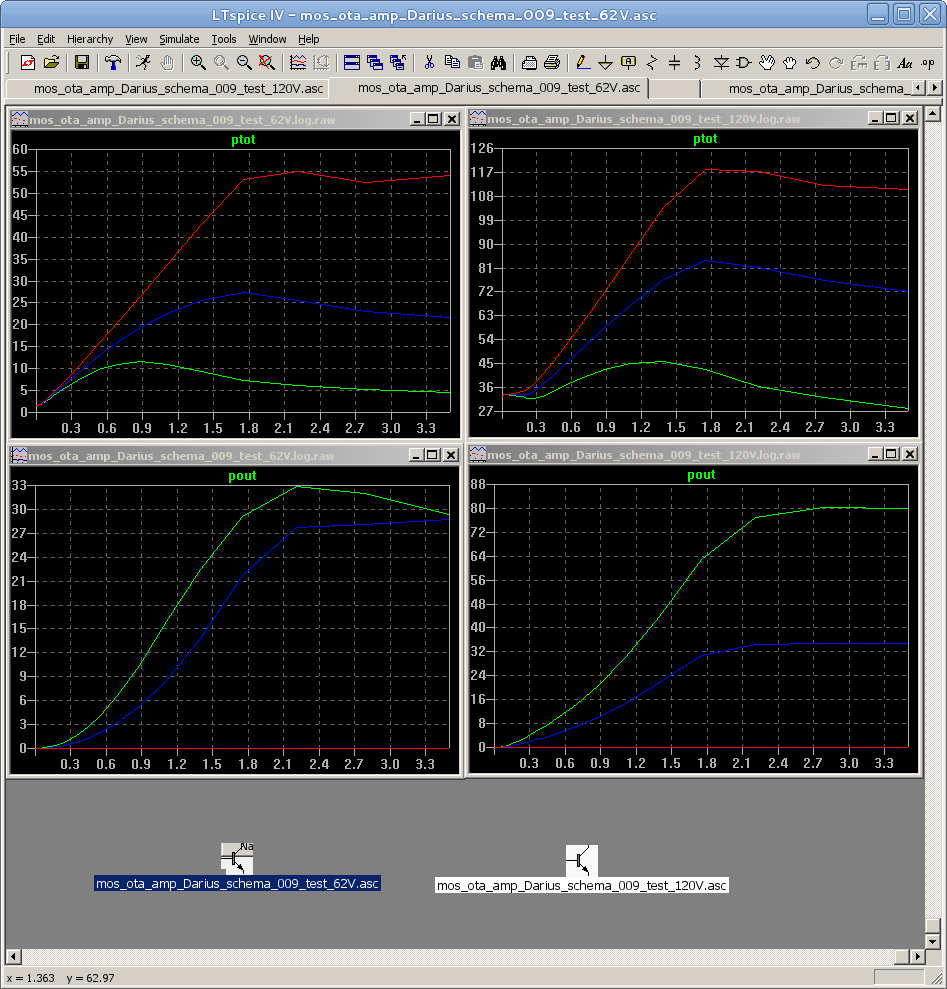The image size is (947, 989).
Task: Click the Print Setup icon
Action: tap(529, 62)
